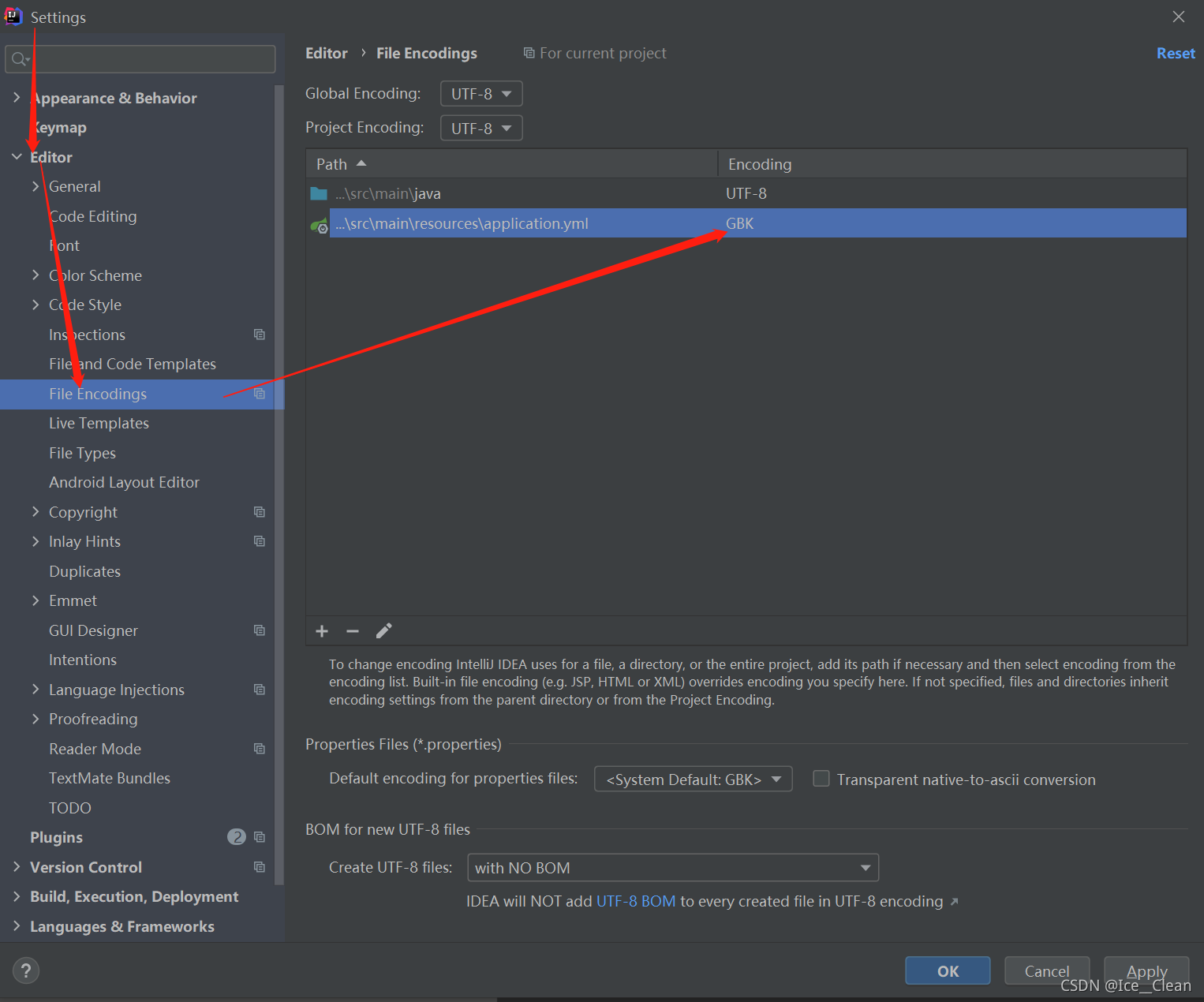Click project-level icon beside Inlay Hints
Image resolution: width=1204 pixels, height=1002 pixels.
[x=260, y=541]
